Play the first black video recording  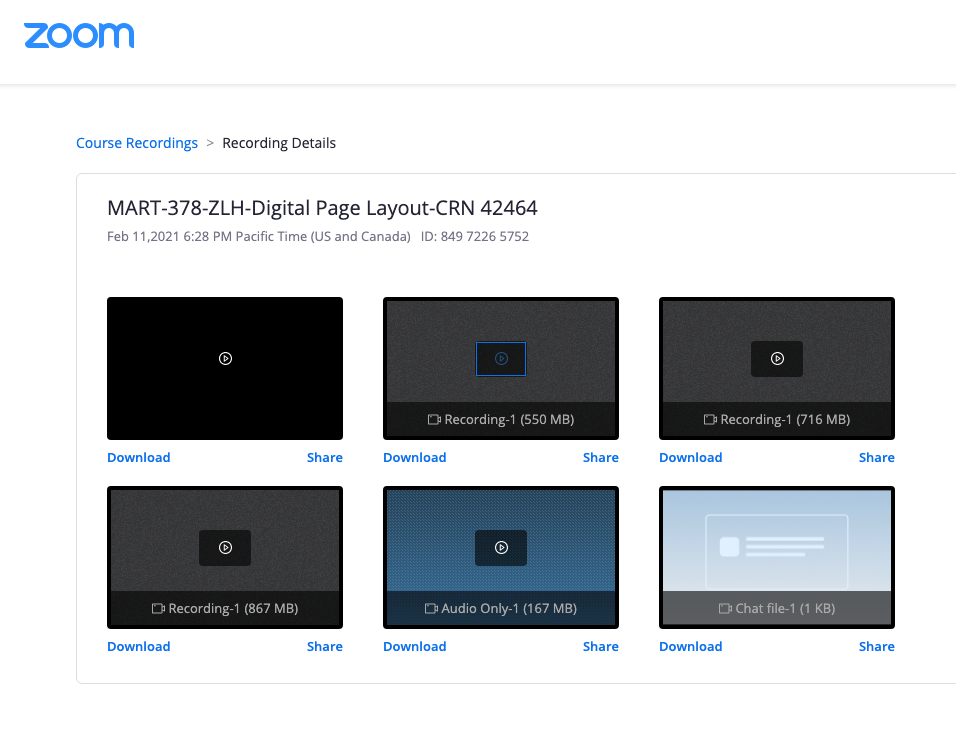(x=225, y=359)
